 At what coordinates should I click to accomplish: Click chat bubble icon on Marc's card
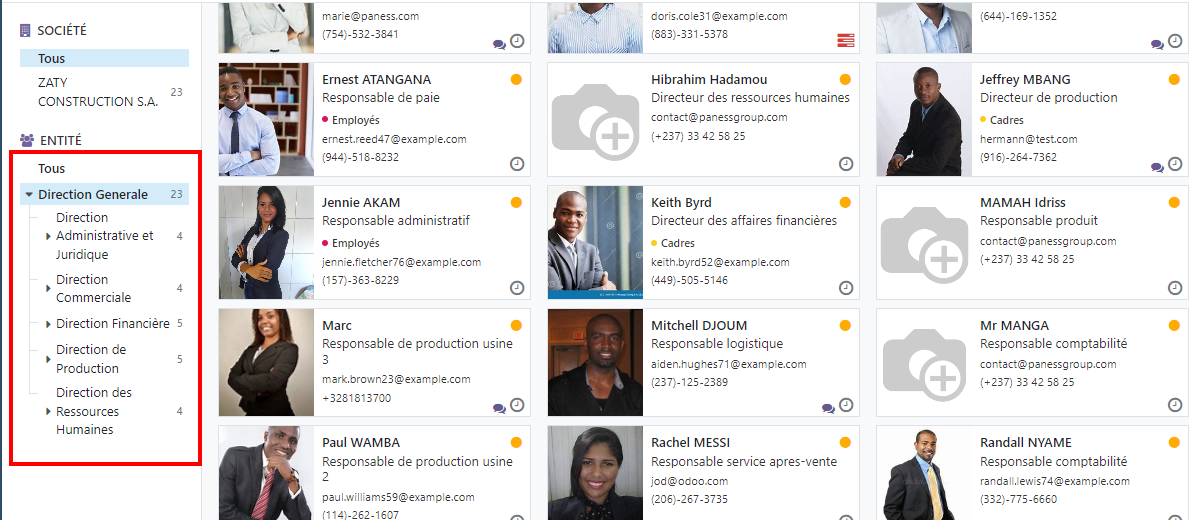(x=499, y=409)
